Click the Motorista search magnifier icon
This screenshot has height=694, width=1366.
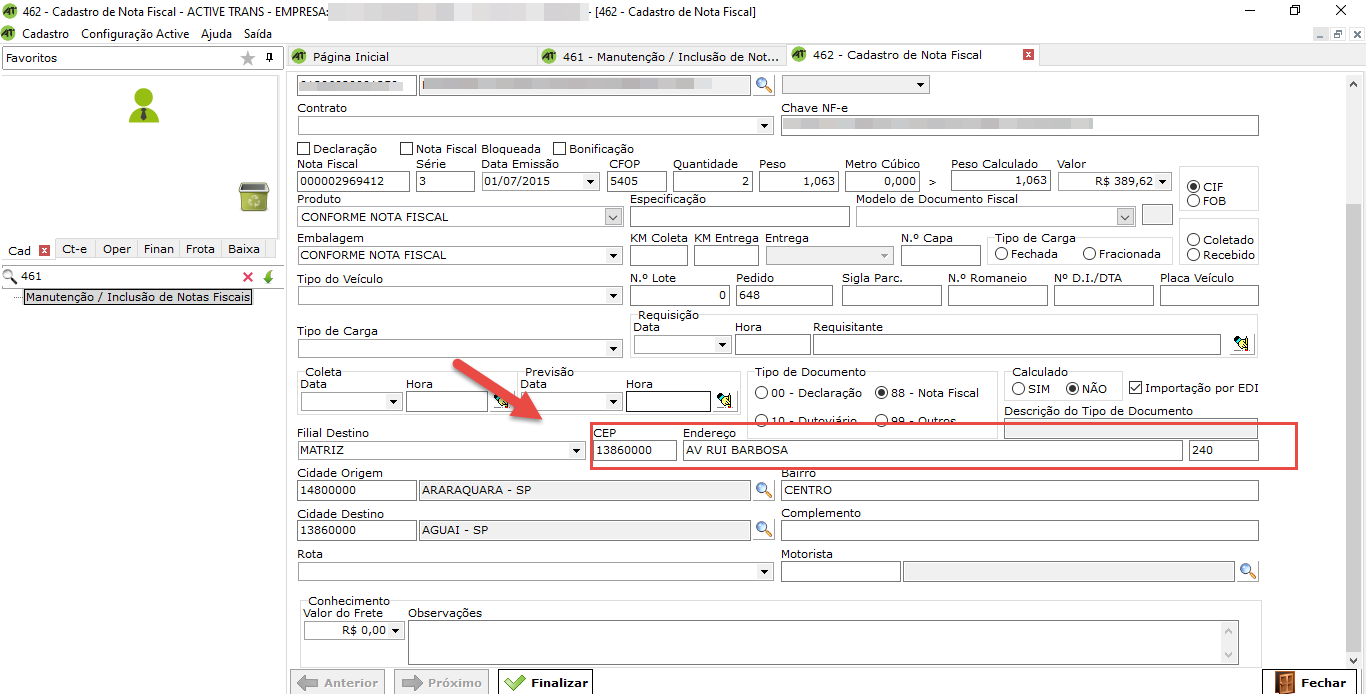pyautogui.click(x=1247, y=571)
